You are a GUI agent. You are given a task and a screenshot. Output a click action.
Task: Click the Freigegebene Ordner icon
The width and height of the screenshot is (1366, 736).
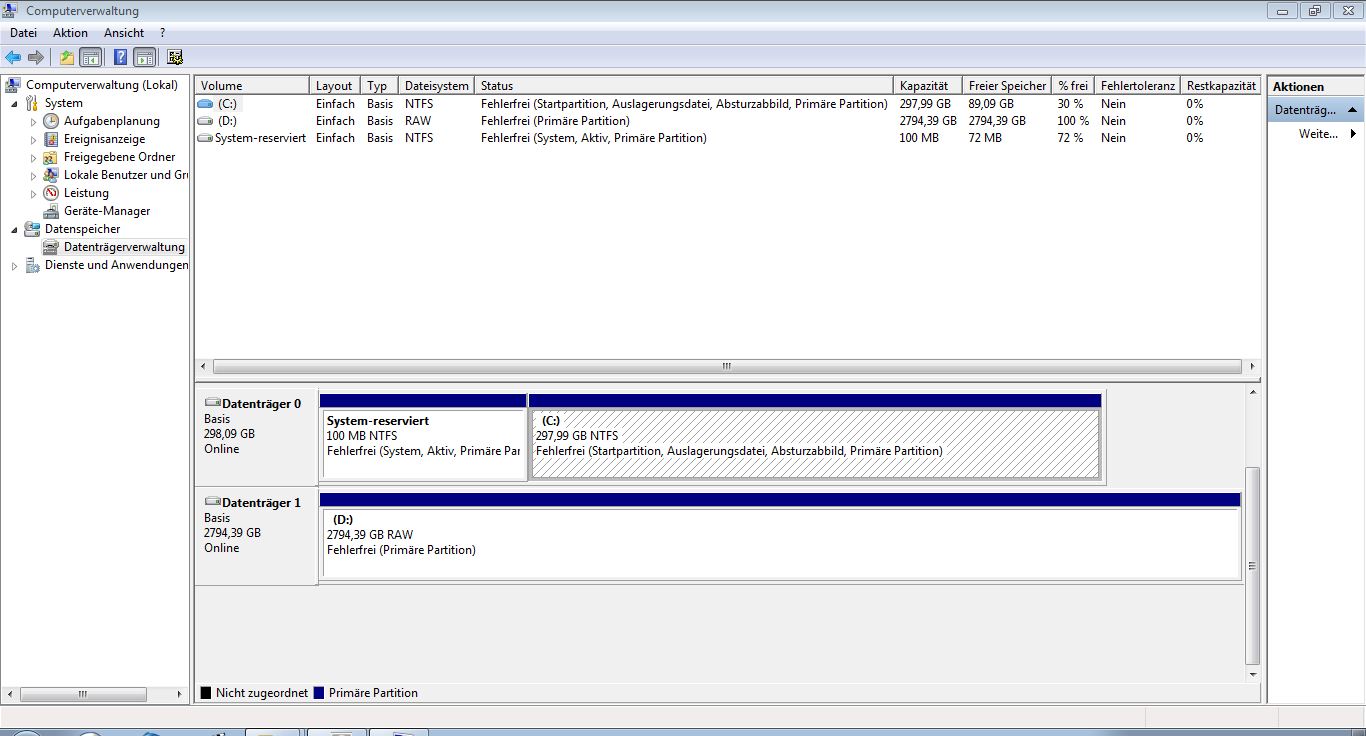point(51,157)
